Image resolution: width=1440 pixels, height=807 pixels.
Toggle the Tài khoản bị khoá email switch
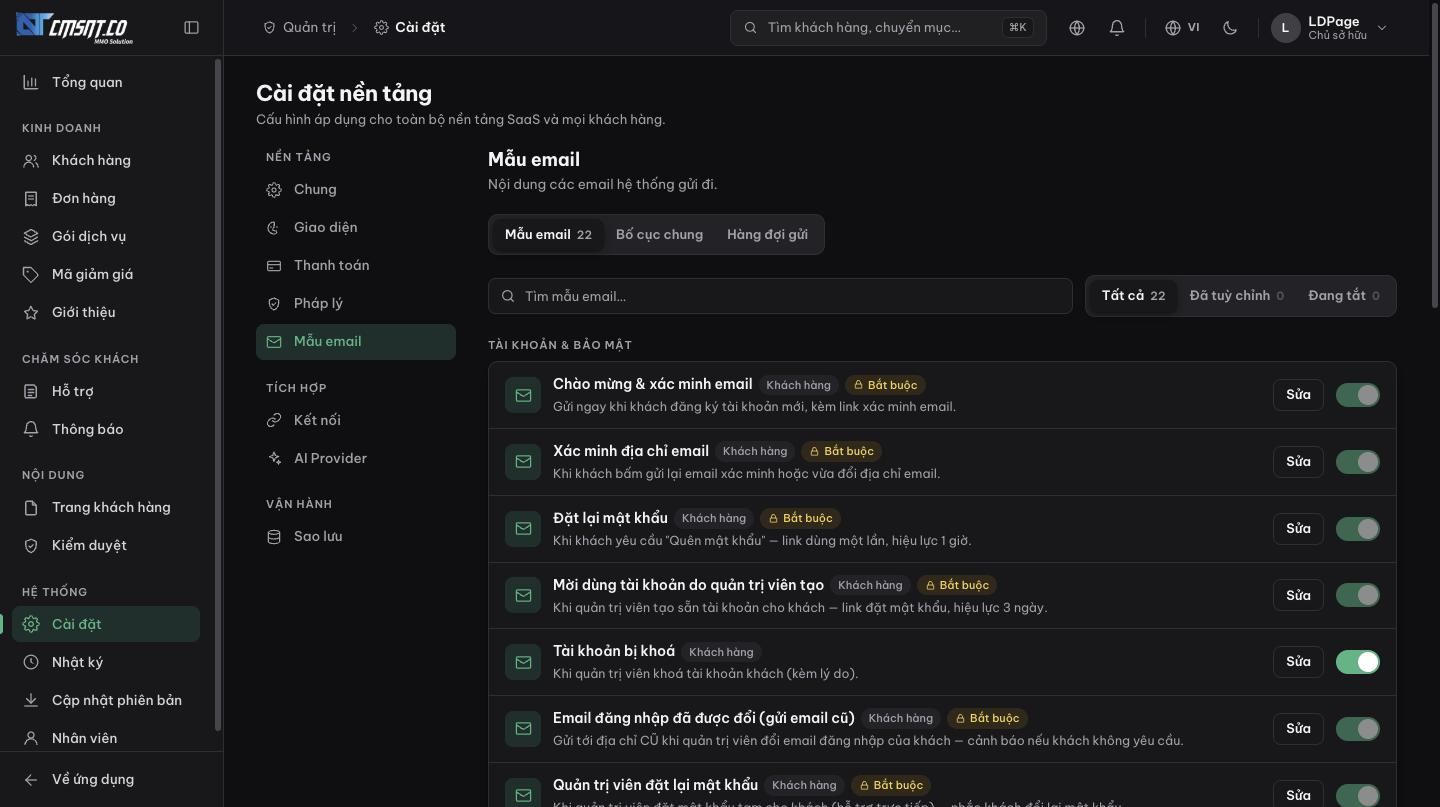pyautogui.click(x=1357, y=662)
